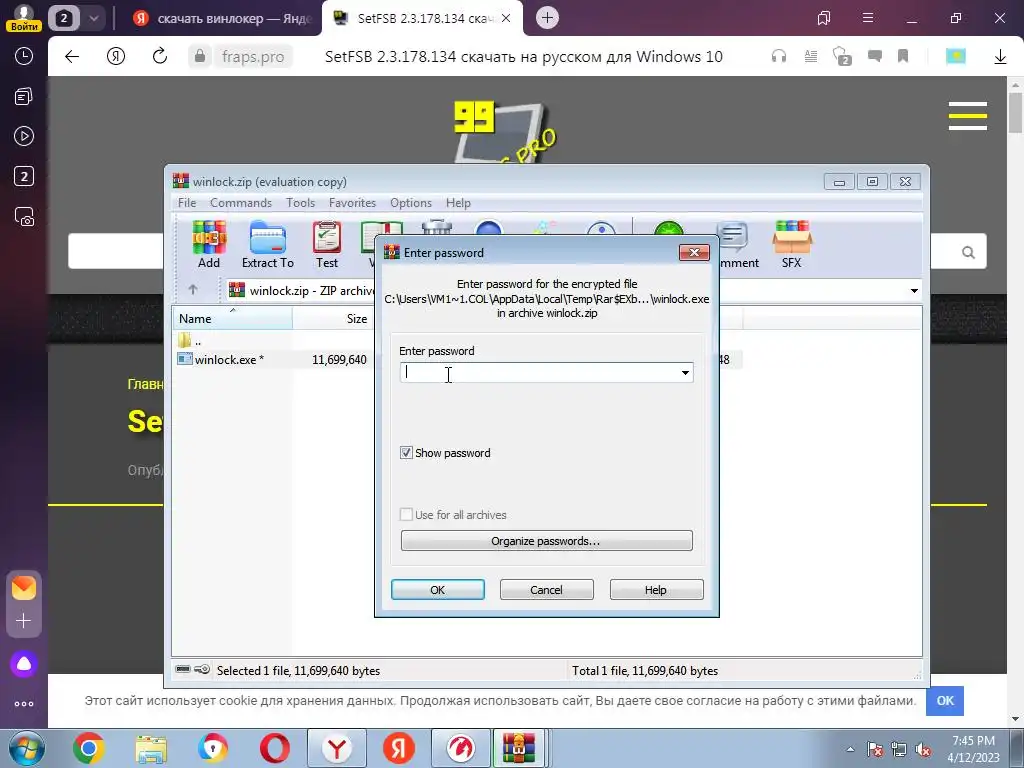Click the Yandex home icon in address bar
Image resolution: width=1024 pixels, height=768 pixels.
[116, 57]
